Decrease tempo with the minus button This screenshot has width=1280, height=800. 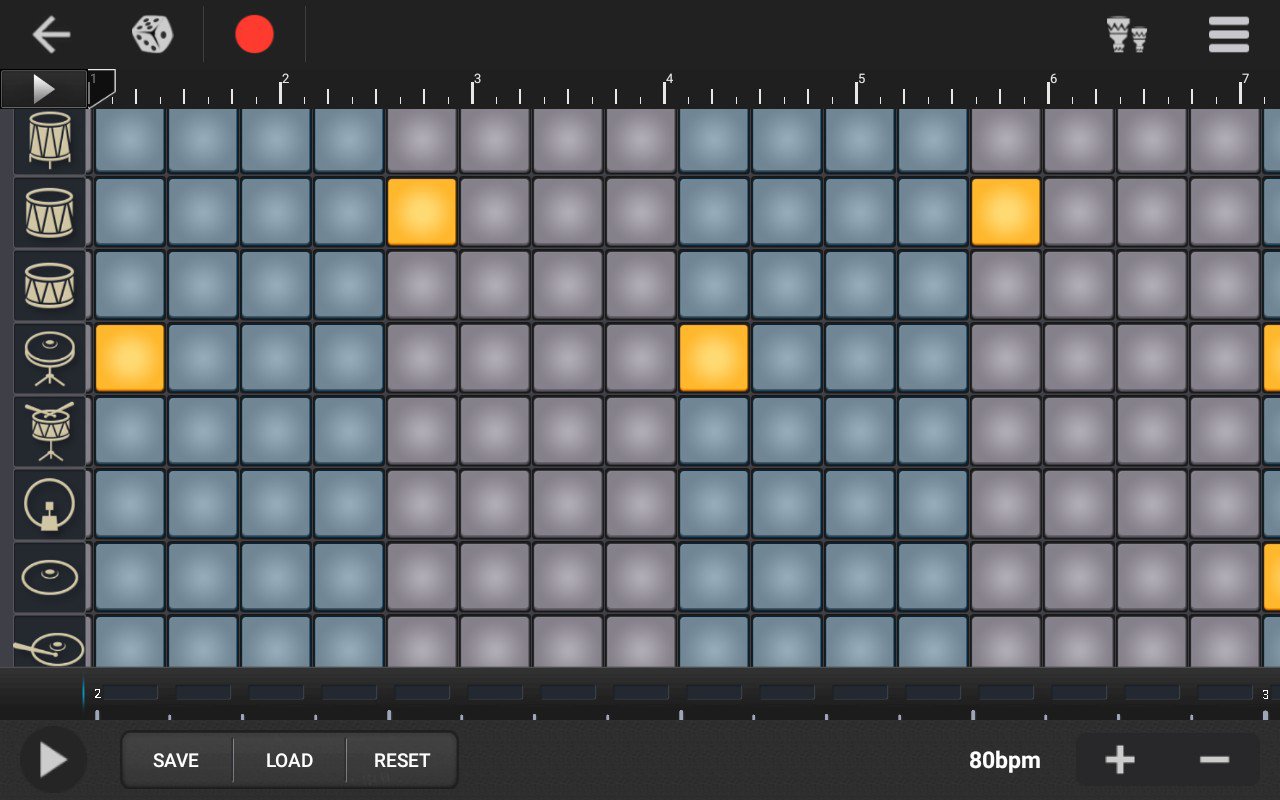click(1214, 760)
